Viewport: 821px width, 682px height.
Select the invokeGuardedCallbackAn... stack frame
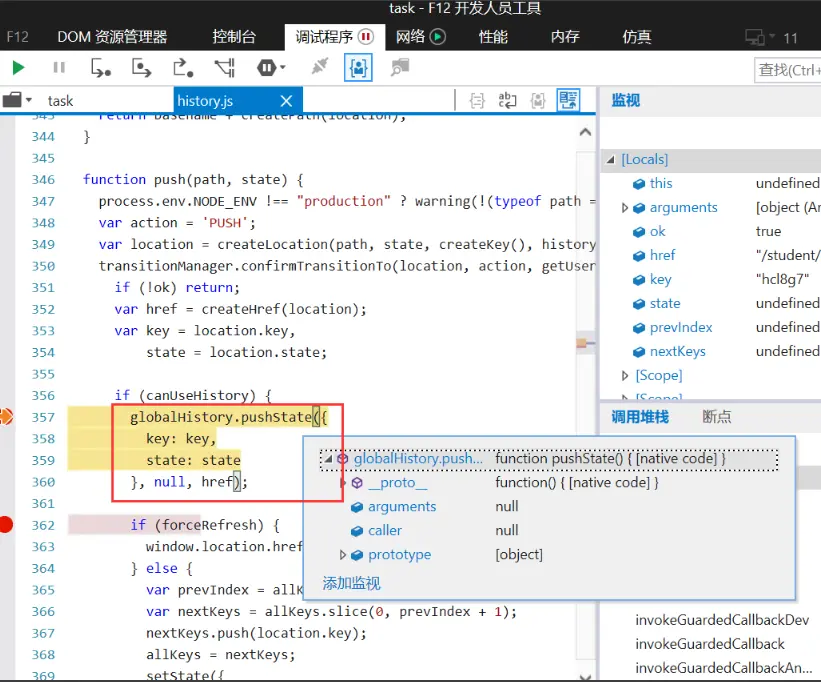724,668
